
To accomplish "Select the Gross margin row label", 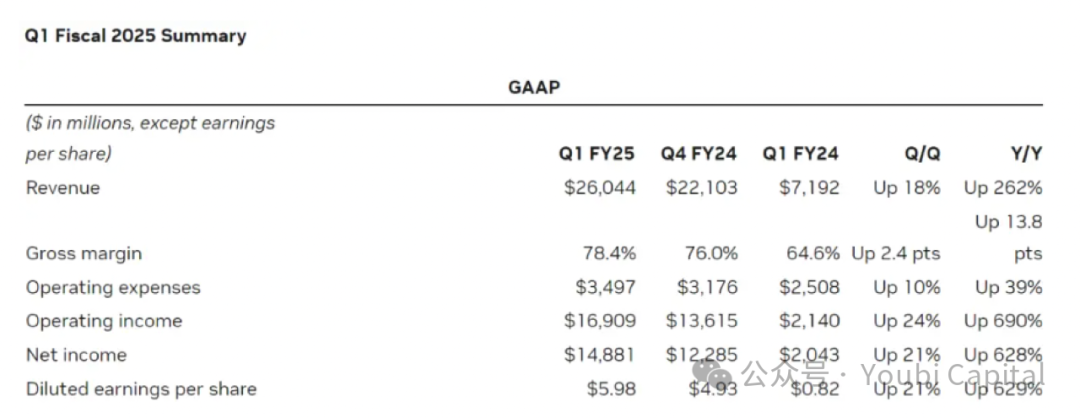I will [83, 253].
